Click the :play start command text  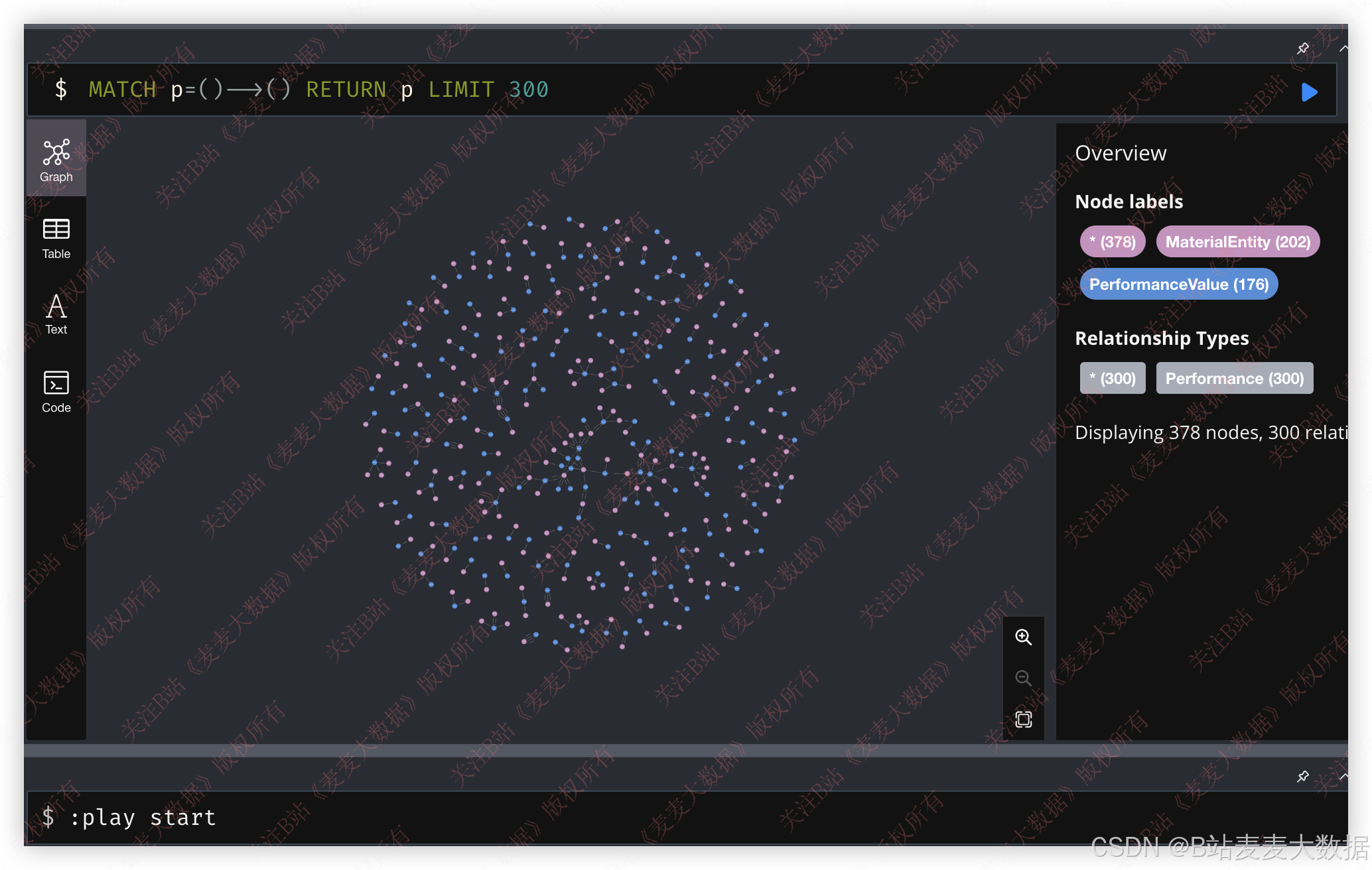click(143, 818)
